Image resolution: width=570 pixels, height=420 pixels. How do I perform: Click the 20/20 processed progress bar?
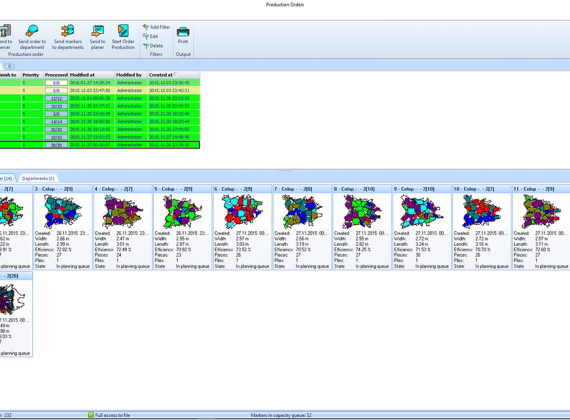click(56, 129)
